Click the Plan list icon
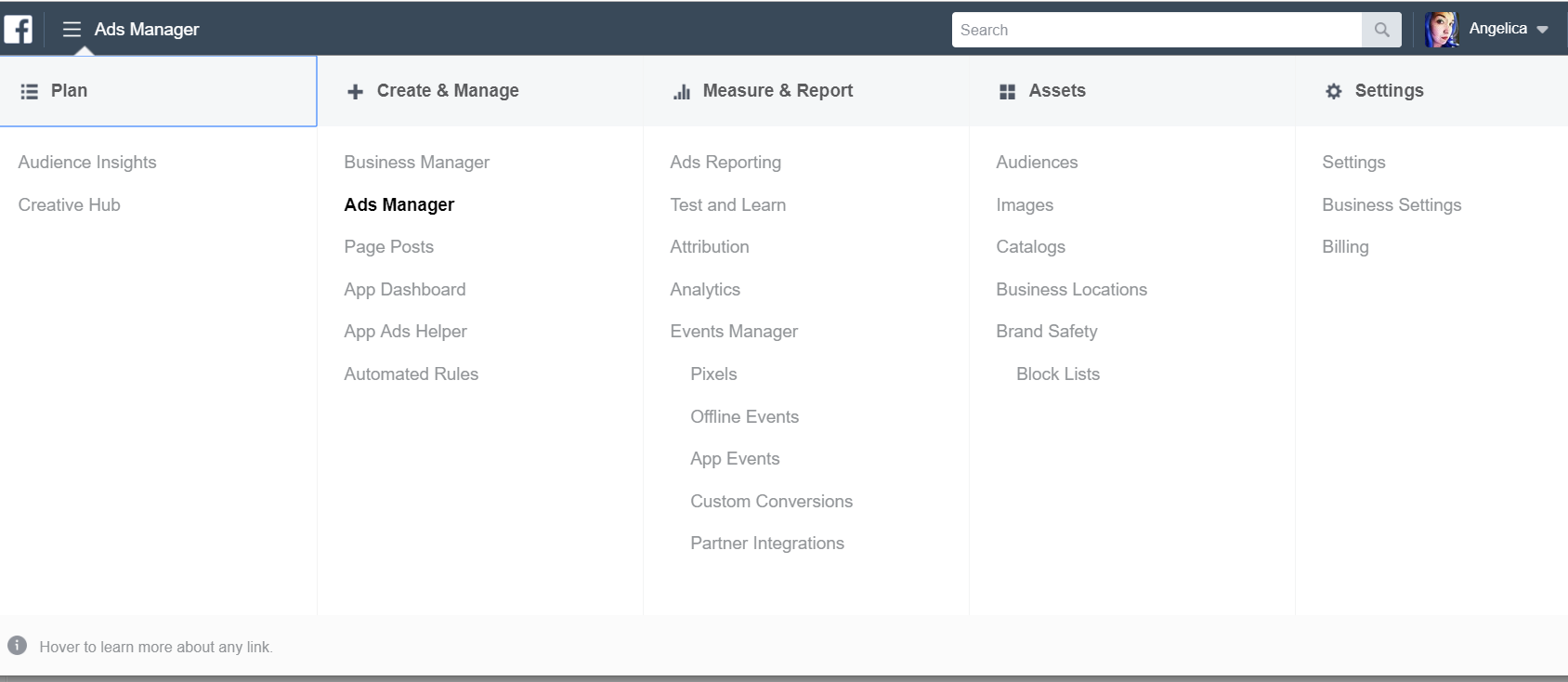Screen dimensions: 1568x682 [x=30, y=91]
